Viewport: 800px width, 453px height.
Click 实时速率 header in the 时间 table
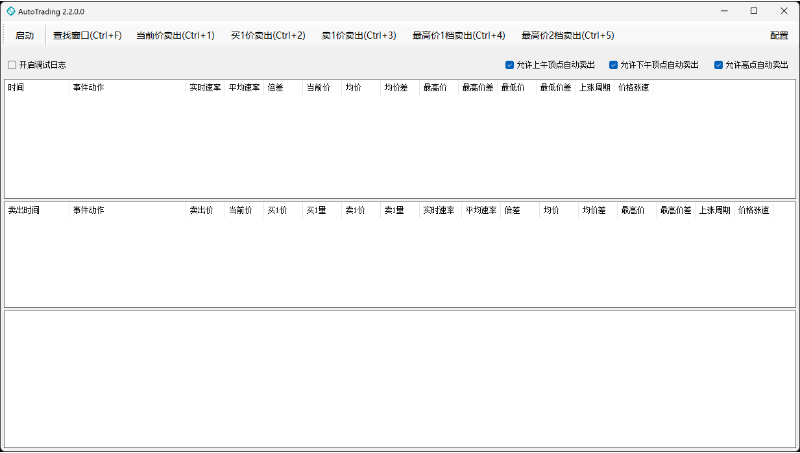pos(205,87)
